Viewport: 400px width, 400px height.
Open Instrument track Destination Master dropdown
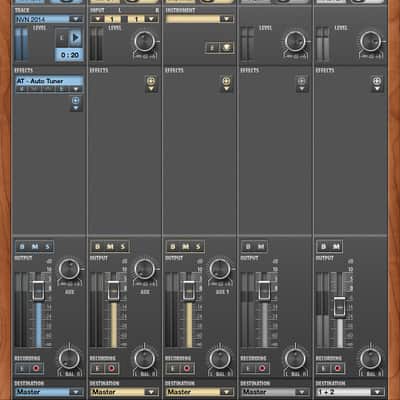(227, 392)
